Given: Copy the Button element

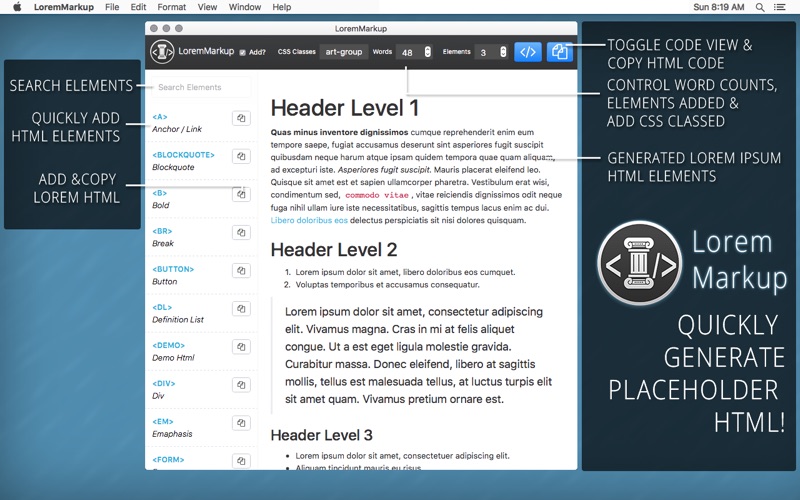Looking at the screenshot, I should coord(241,270).
